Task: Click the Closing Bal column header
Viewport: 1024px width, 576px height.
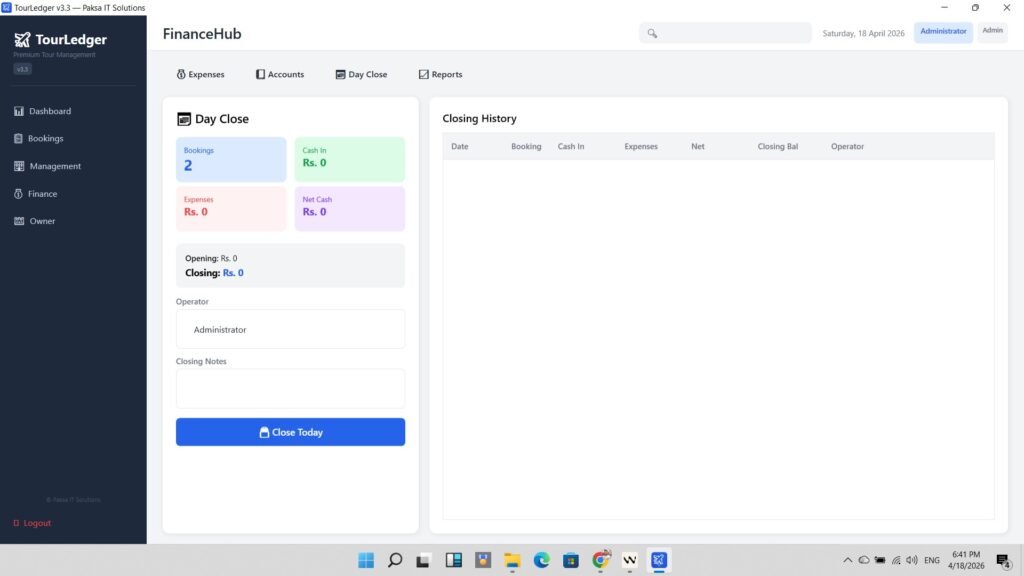Action: (x=777, y=146)
